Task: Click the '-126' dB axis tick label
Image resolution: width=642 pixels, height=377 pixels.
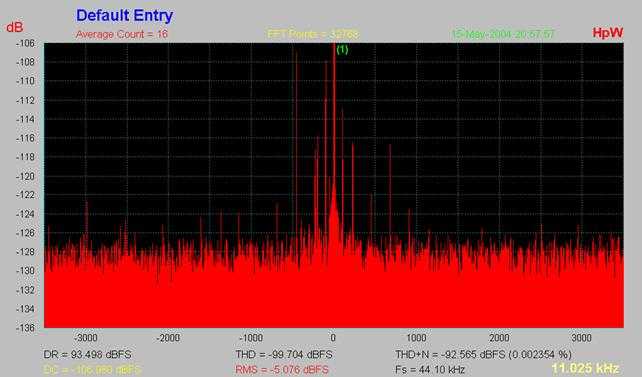Action: [x=25, y=233]
